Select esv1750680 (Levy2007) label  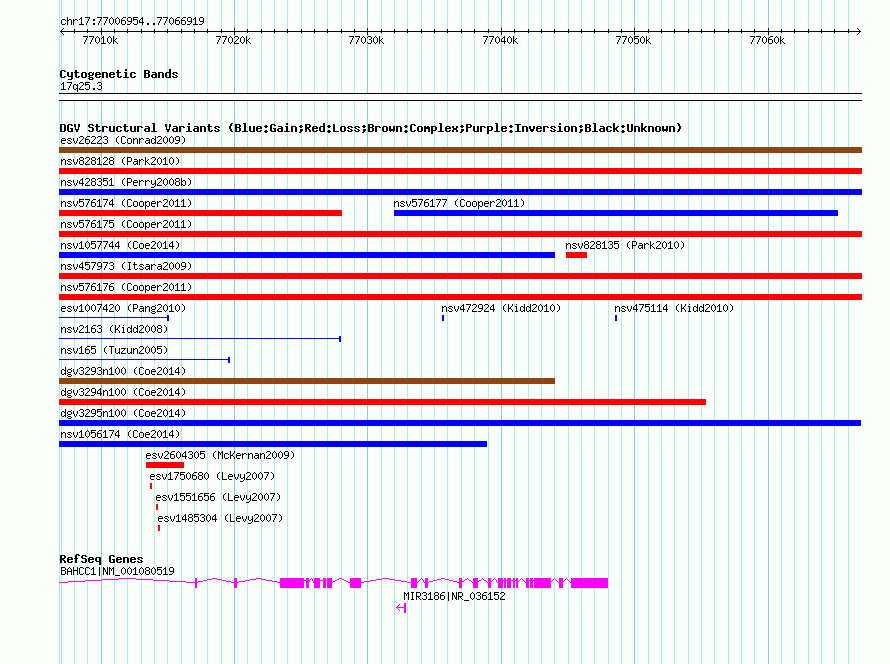click(x=212, y=476)
